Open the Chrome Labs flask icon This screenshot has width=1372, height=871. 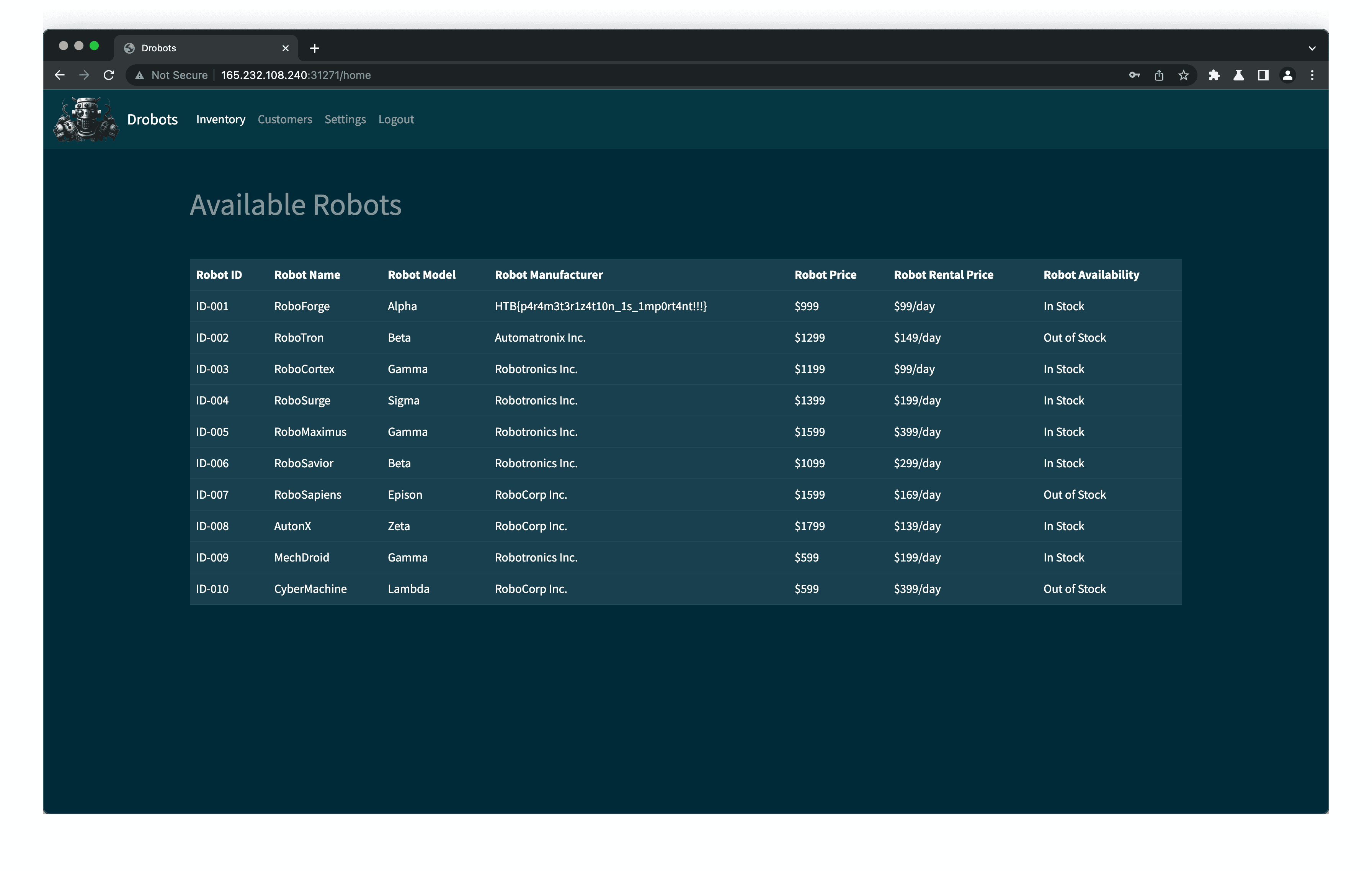tap(1239, 75)
